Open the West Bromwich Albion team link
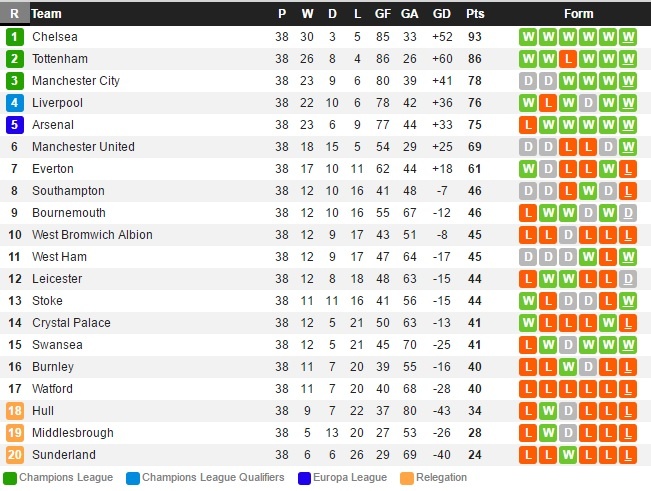 pos(92,235)
